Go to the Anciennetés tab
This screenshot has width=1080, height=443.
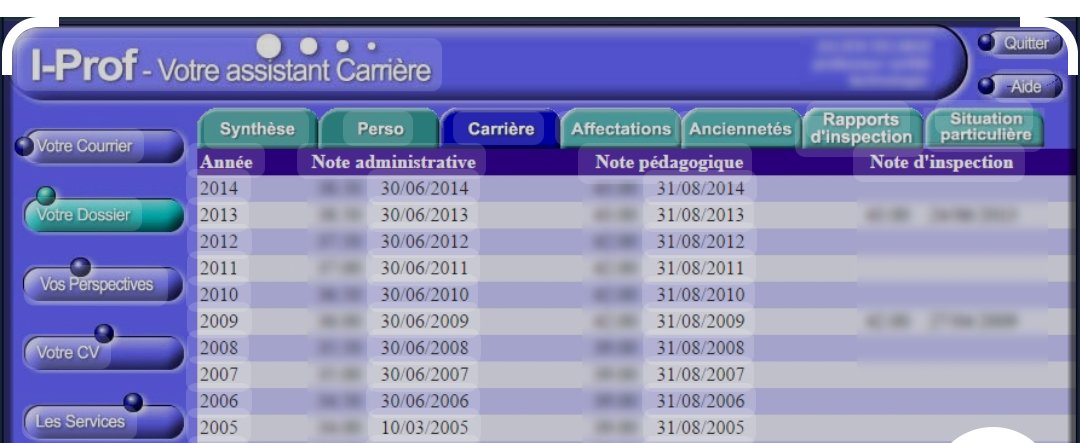740,129
